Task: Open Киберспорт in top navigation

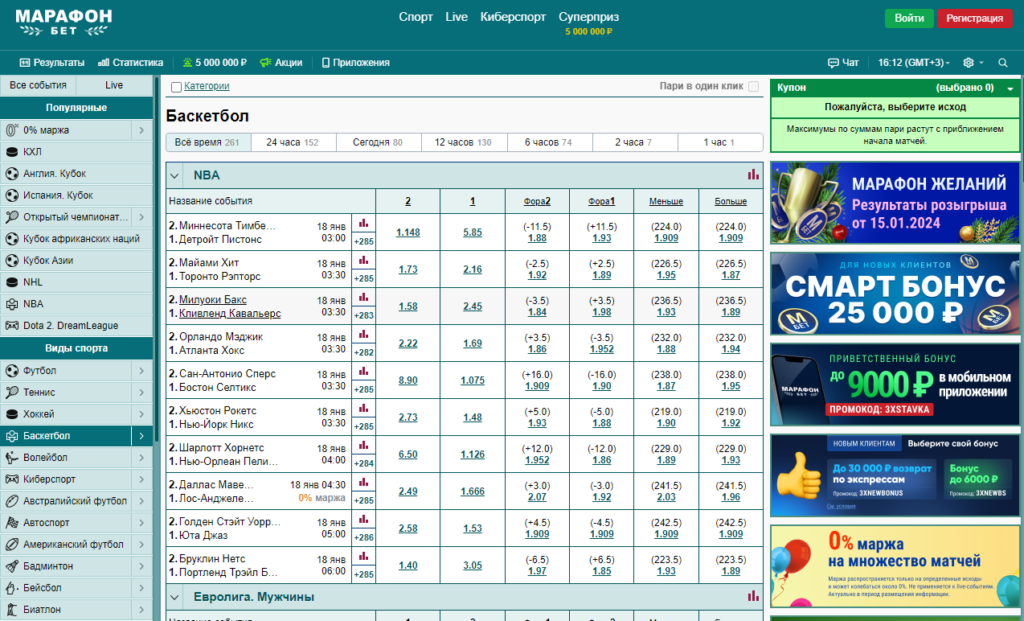Action: point(513,17)
